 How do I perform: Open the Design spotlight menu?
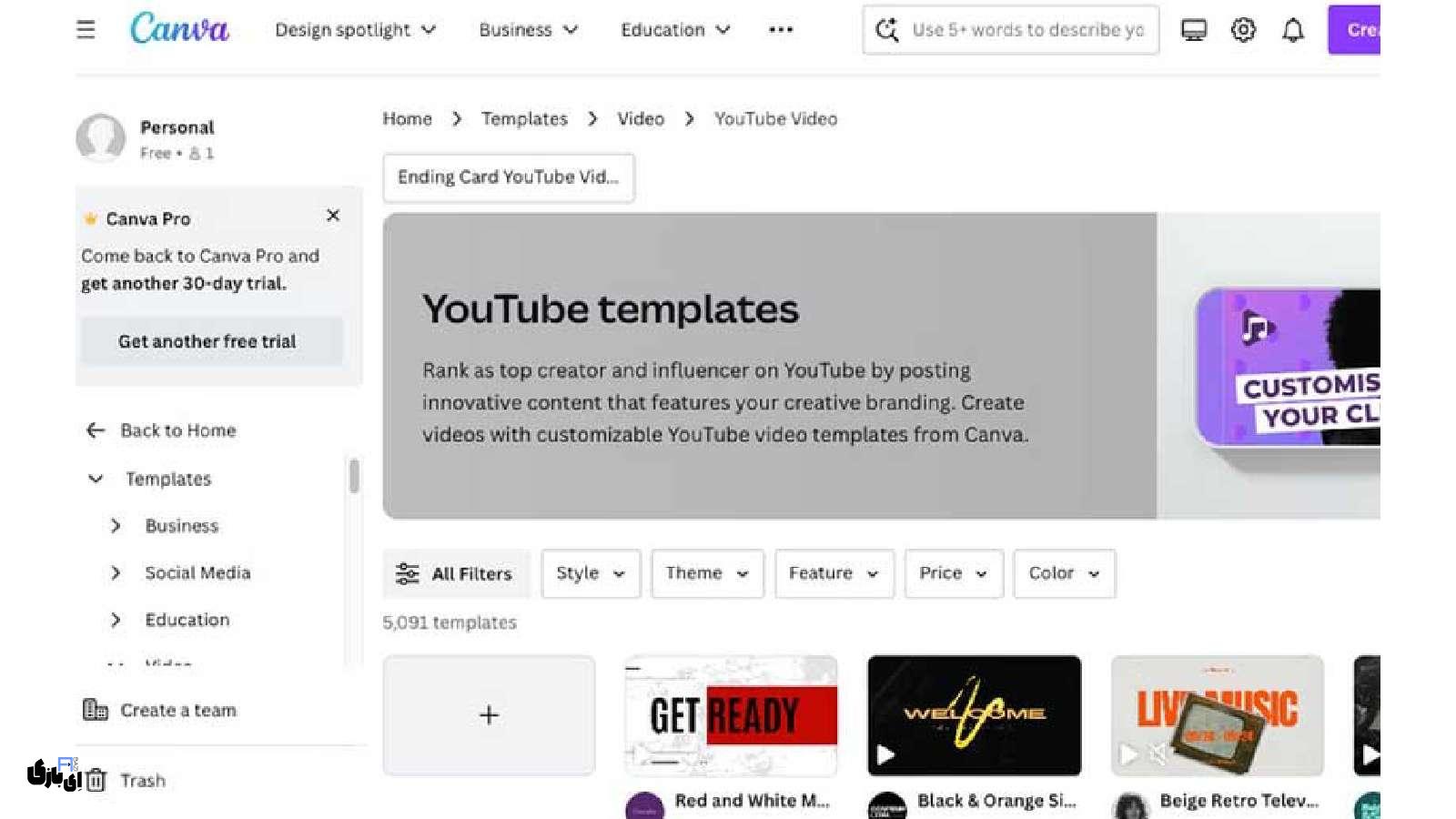click(355, 30)
